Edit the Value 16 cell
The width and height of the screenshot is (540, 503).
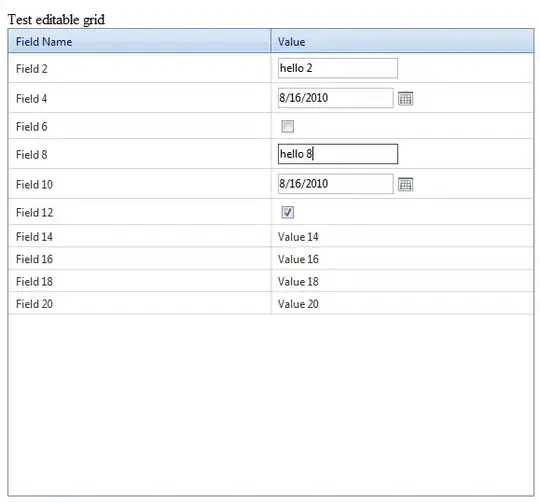[298, 259]
